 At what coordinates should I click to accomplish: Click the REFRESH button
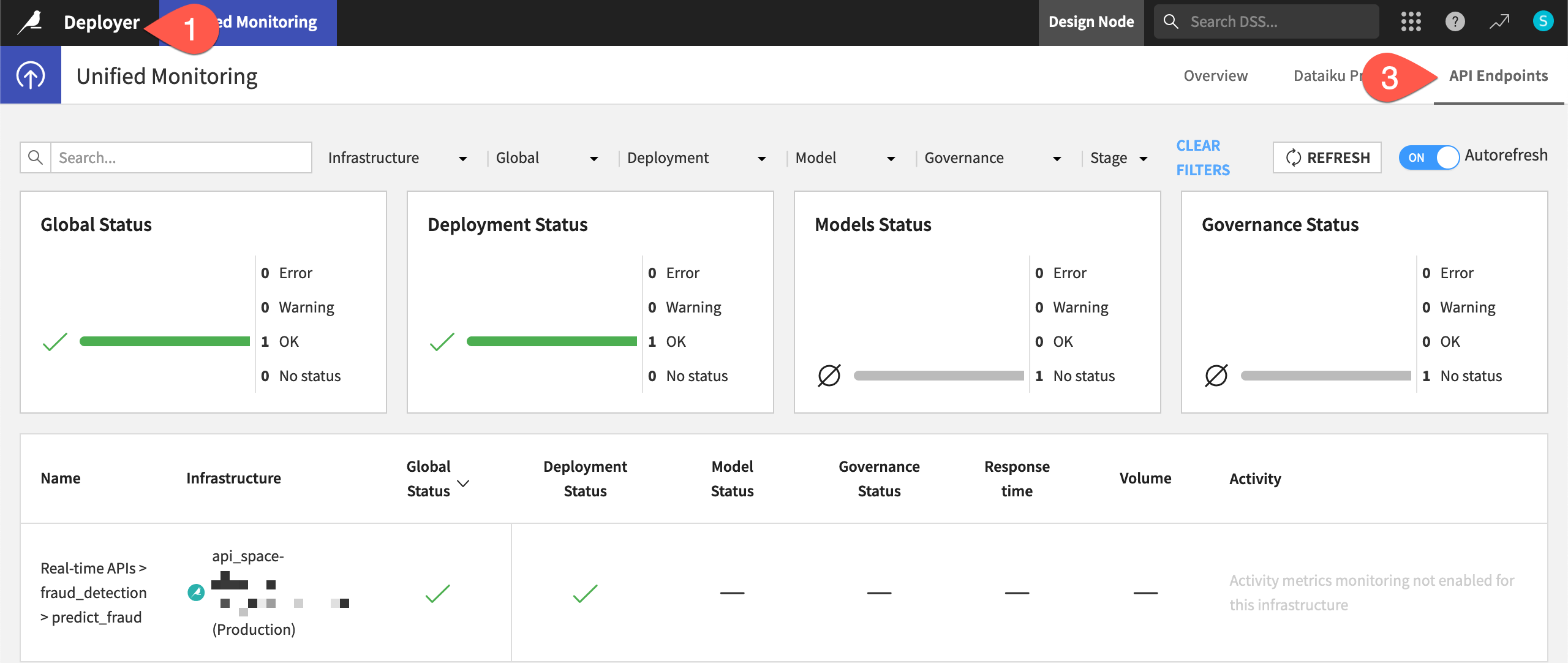click(x=1327, y=157)
